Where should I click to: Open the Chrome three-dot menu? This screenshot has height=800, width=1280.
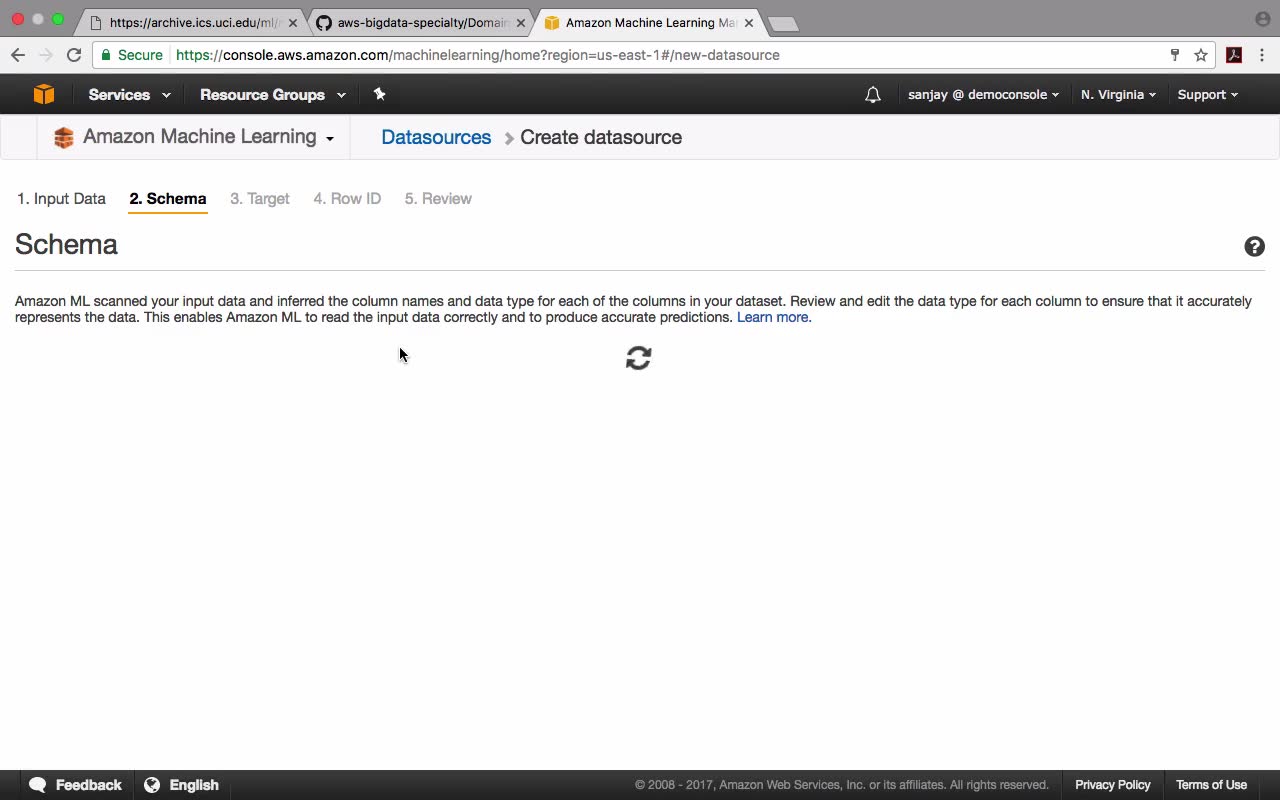click(1262, 55)
